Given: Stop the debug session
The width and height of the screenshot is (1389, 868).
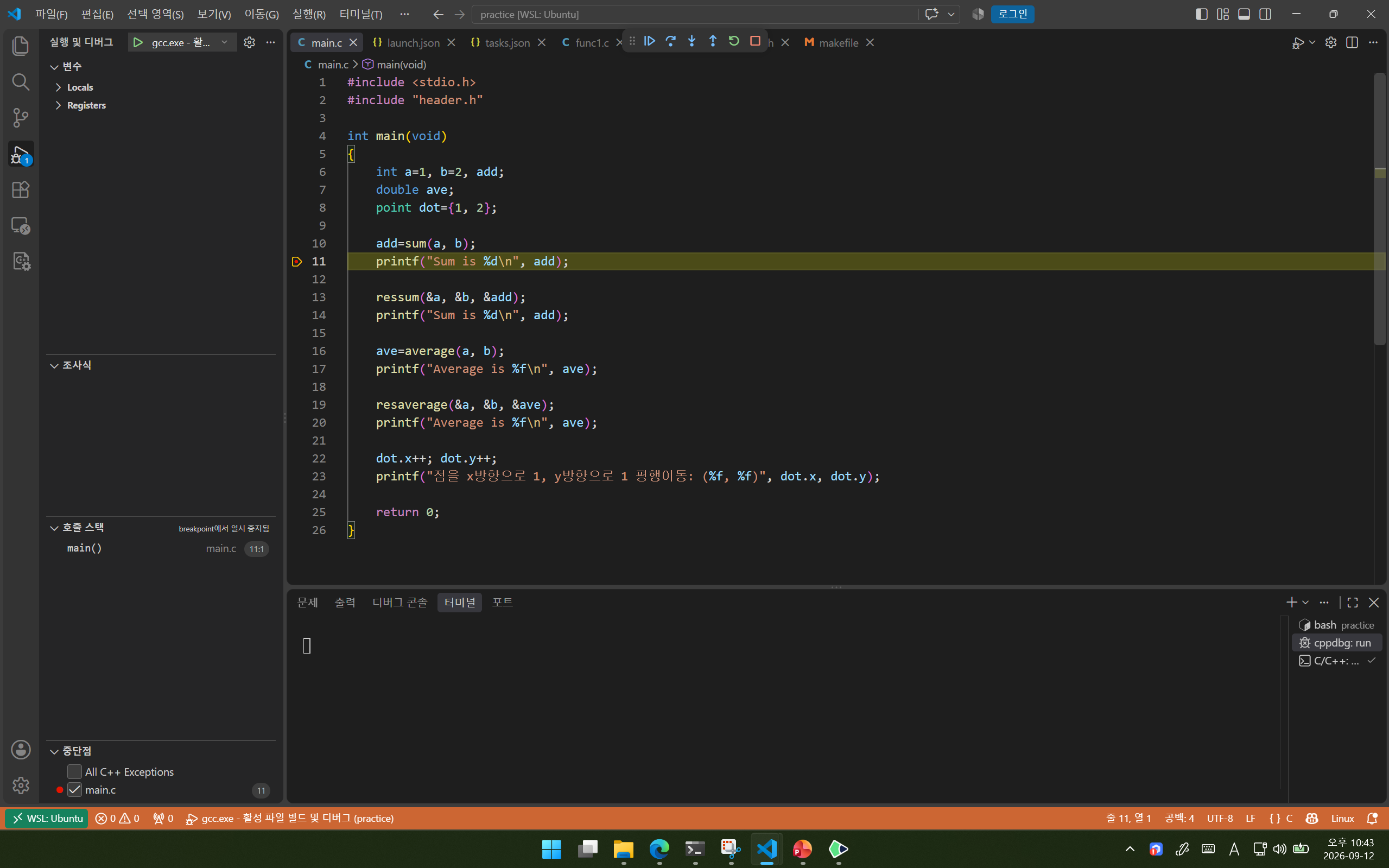Looking at the screenshot, I should 755,41.
